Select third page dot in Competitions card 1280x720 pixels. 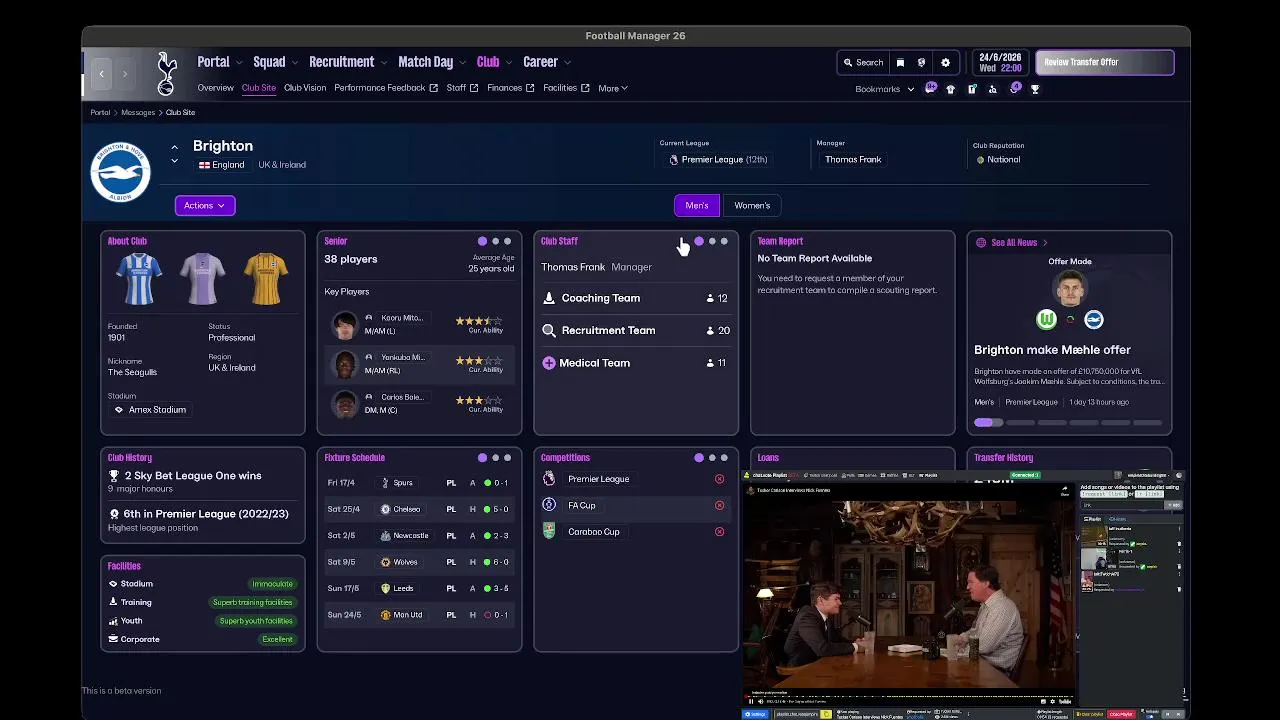point(724,458)
